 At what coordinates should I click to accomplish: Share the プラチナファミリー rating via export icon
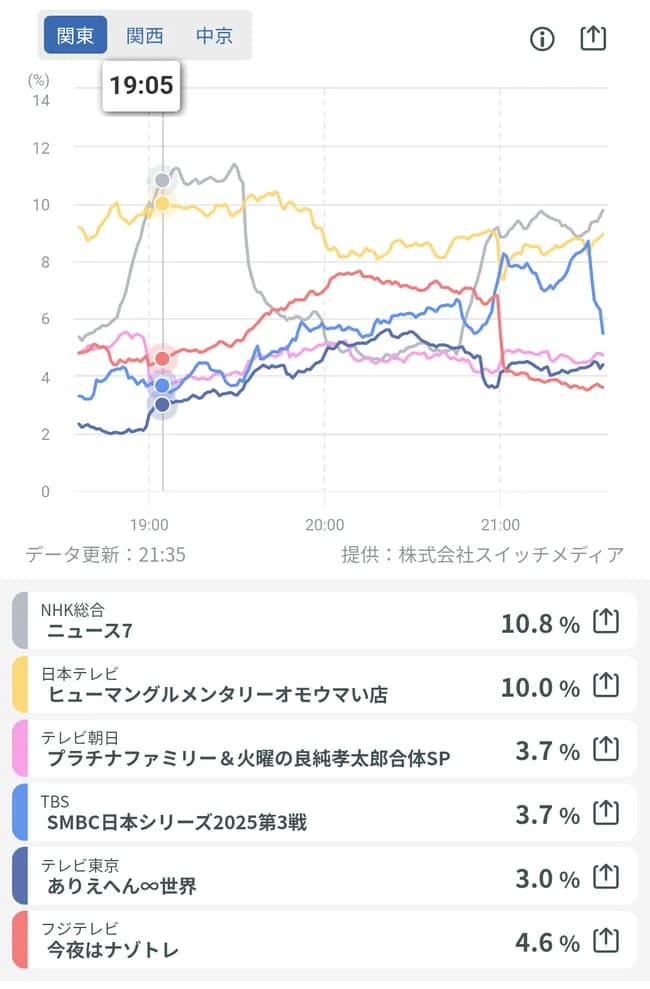[x=605, y=749]
